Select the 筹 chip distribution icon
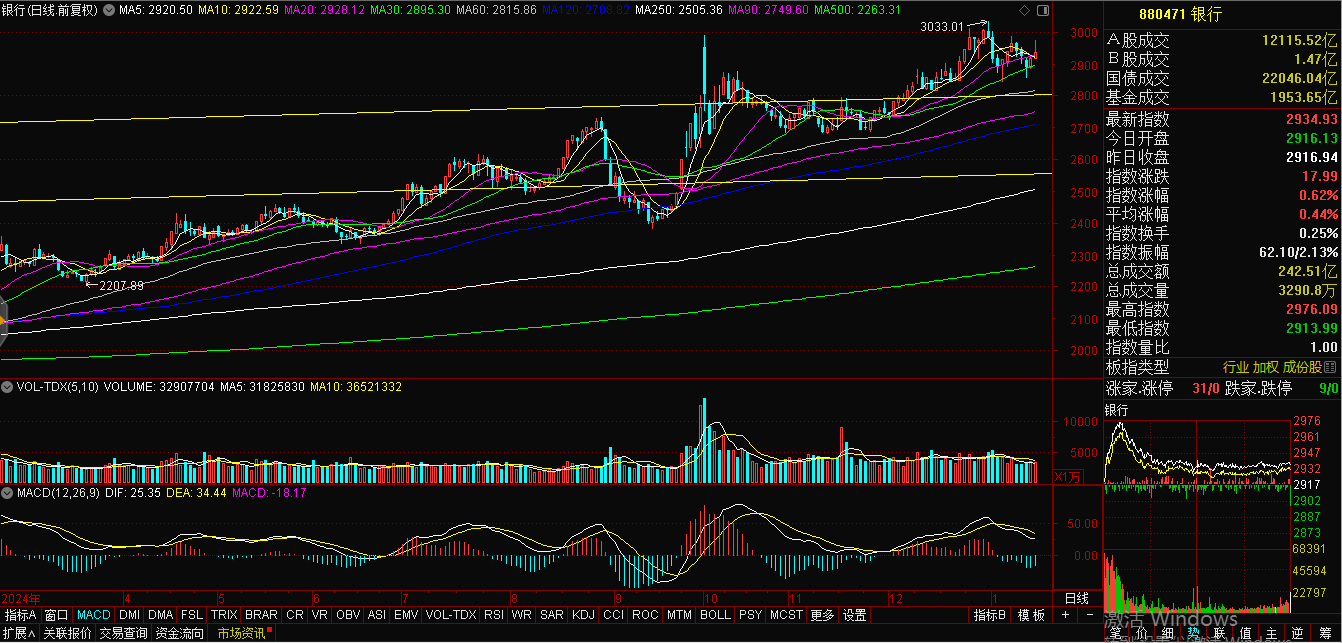The image size is (1342, 643). (1325, 633)
